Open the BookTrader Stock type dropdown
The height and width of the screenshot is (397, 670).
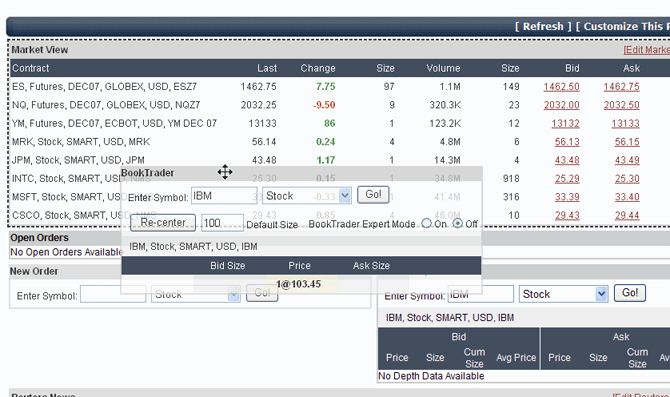pyautogui.click(x=307, y=196)
